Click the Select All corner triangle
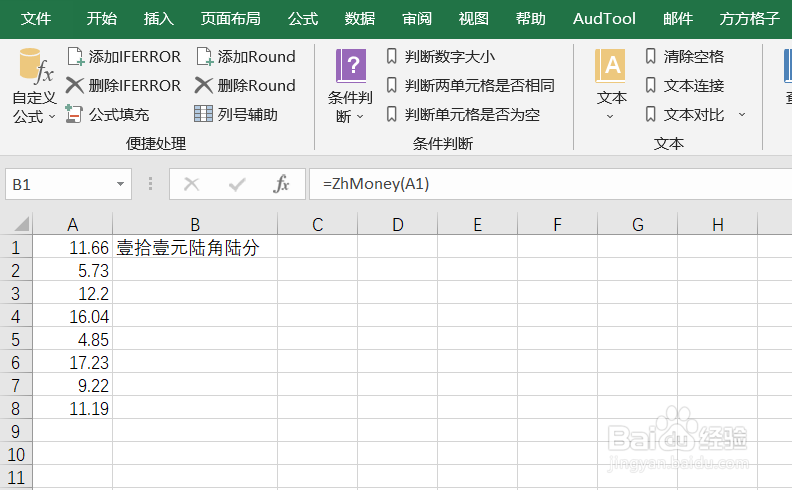 (x=21, y=223)
